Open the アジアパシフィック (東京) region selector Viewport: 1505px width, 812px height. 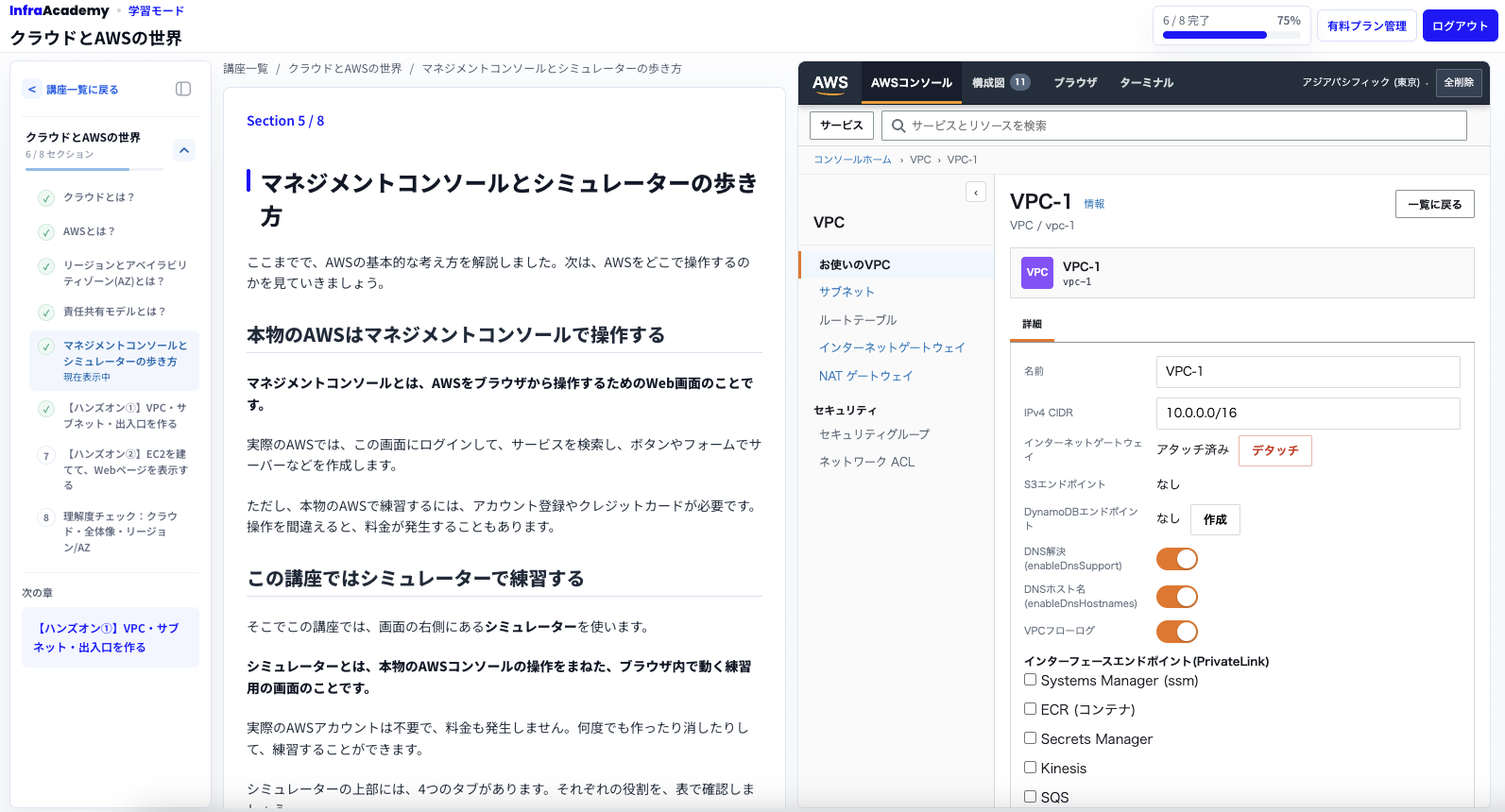(1364, 83)
